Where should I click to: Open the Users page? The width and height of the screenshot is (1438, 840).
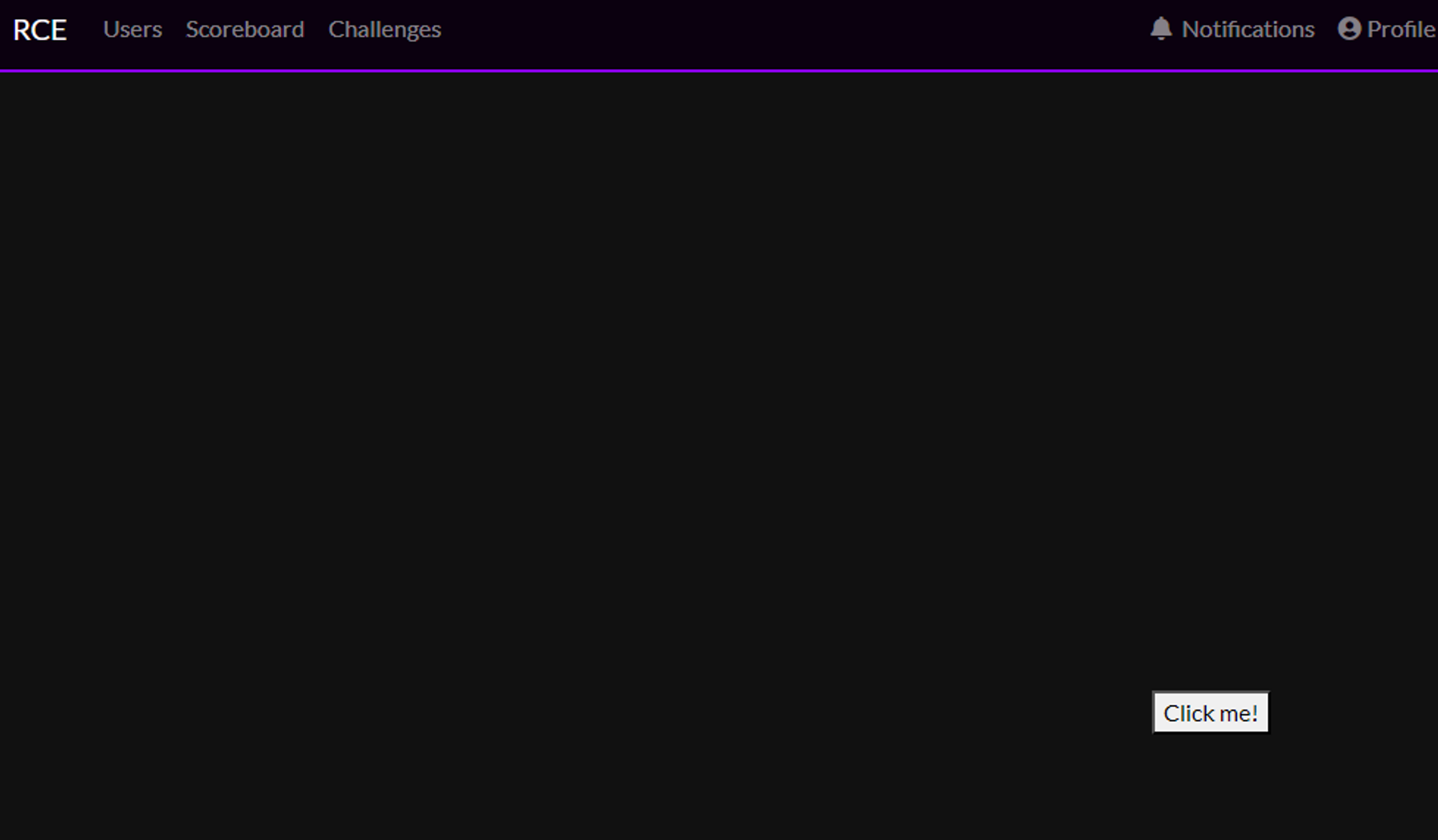pyautogui.click(x=133, y=30)
